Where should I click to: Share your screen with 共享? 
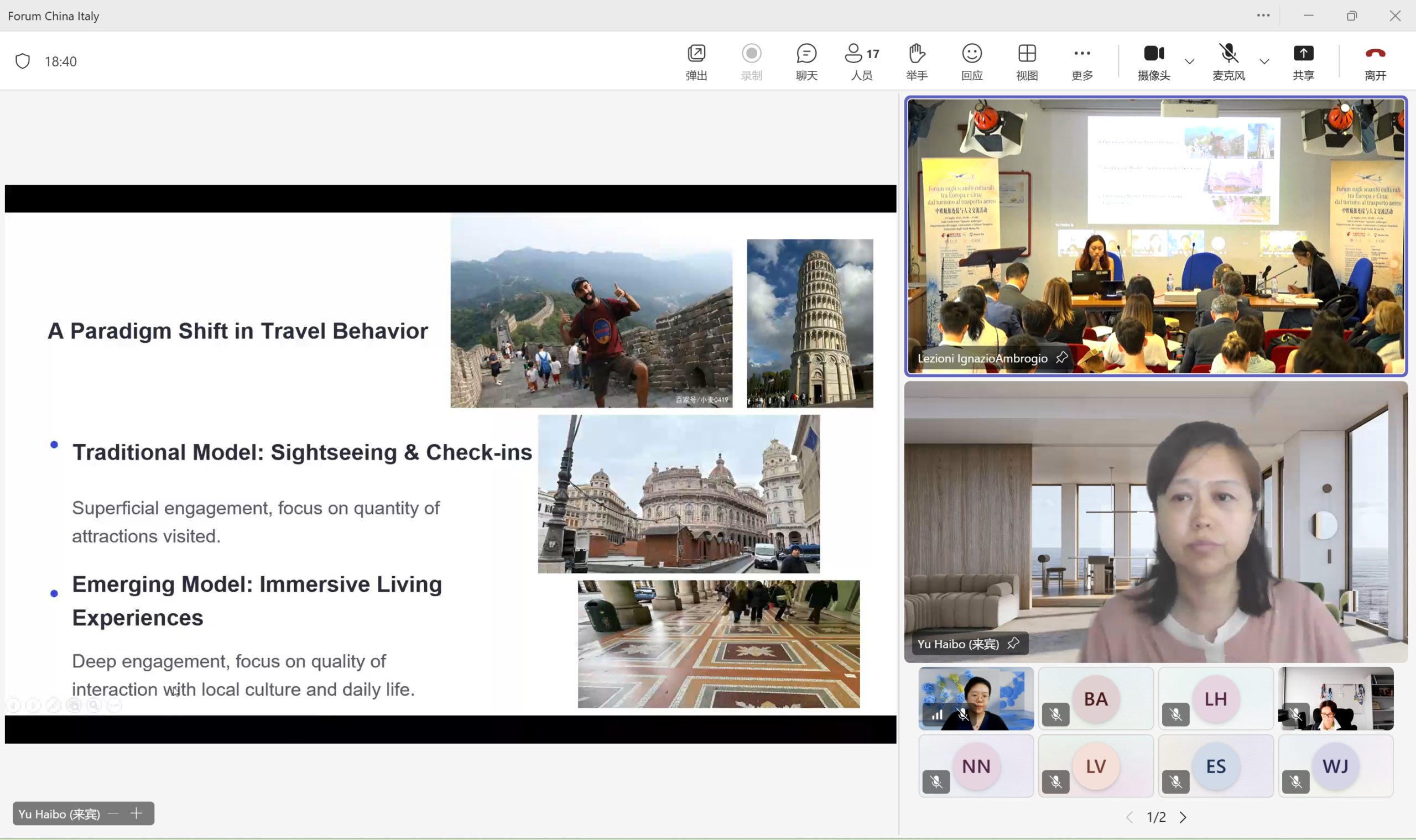click(1303, 62)
